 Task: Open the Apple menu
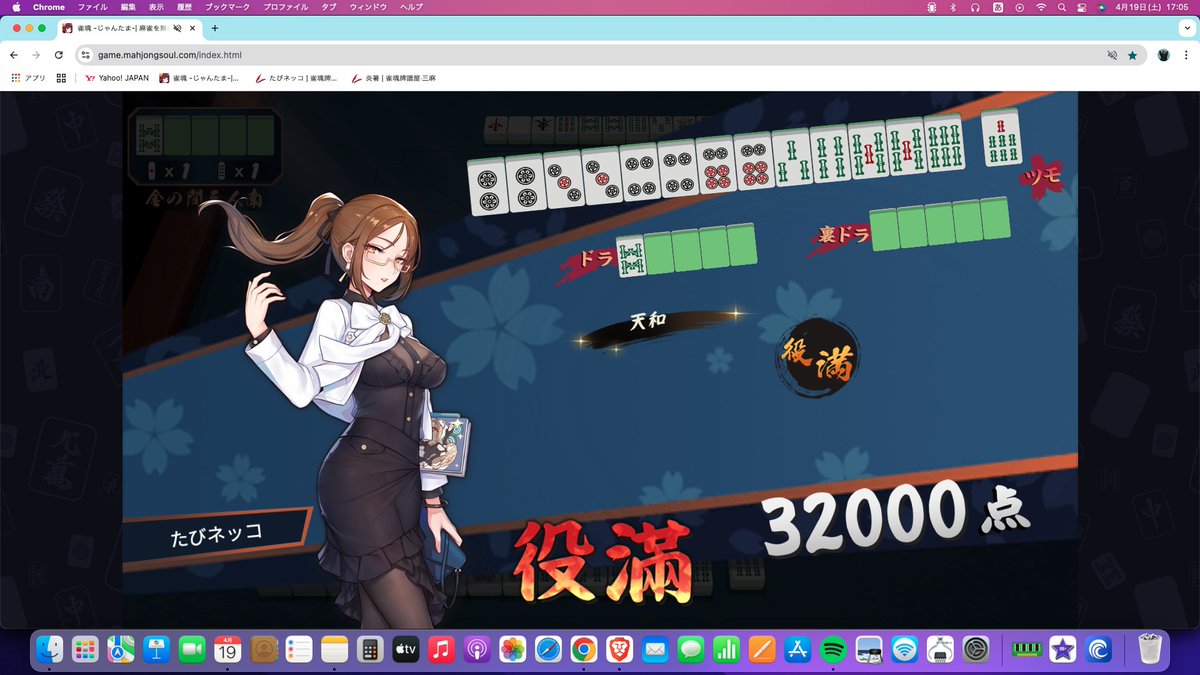(16, 7)
